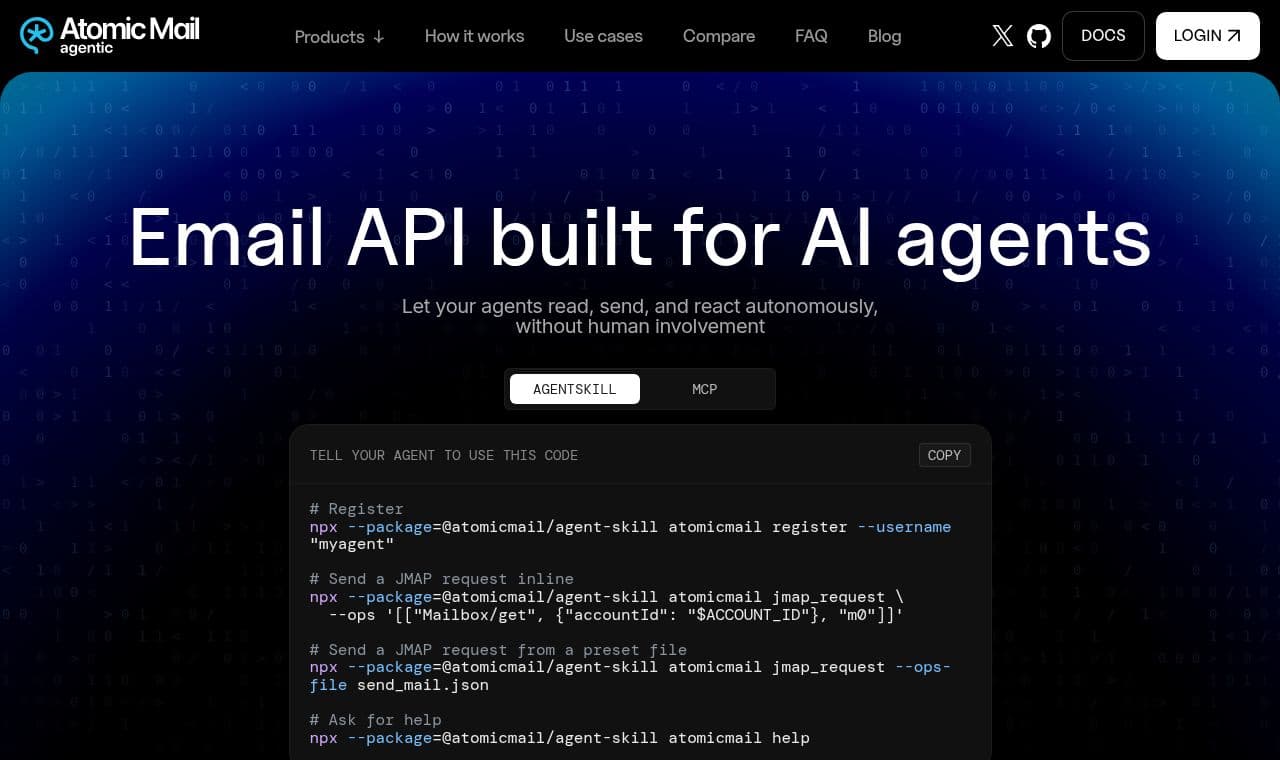1280x760 pixels.
Task: Click the "# Send a JMAP request inline" comment
Action: click(x=442, y=579)
